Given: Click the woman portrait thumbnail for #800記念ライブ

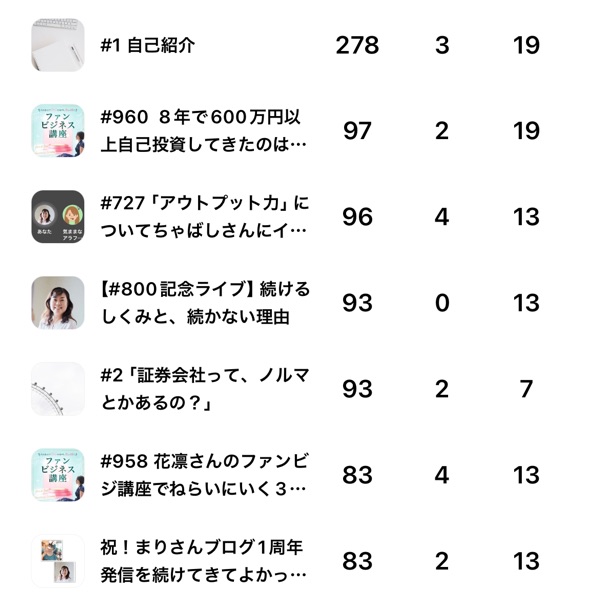Looking at the screenshot, I should 58,303.
